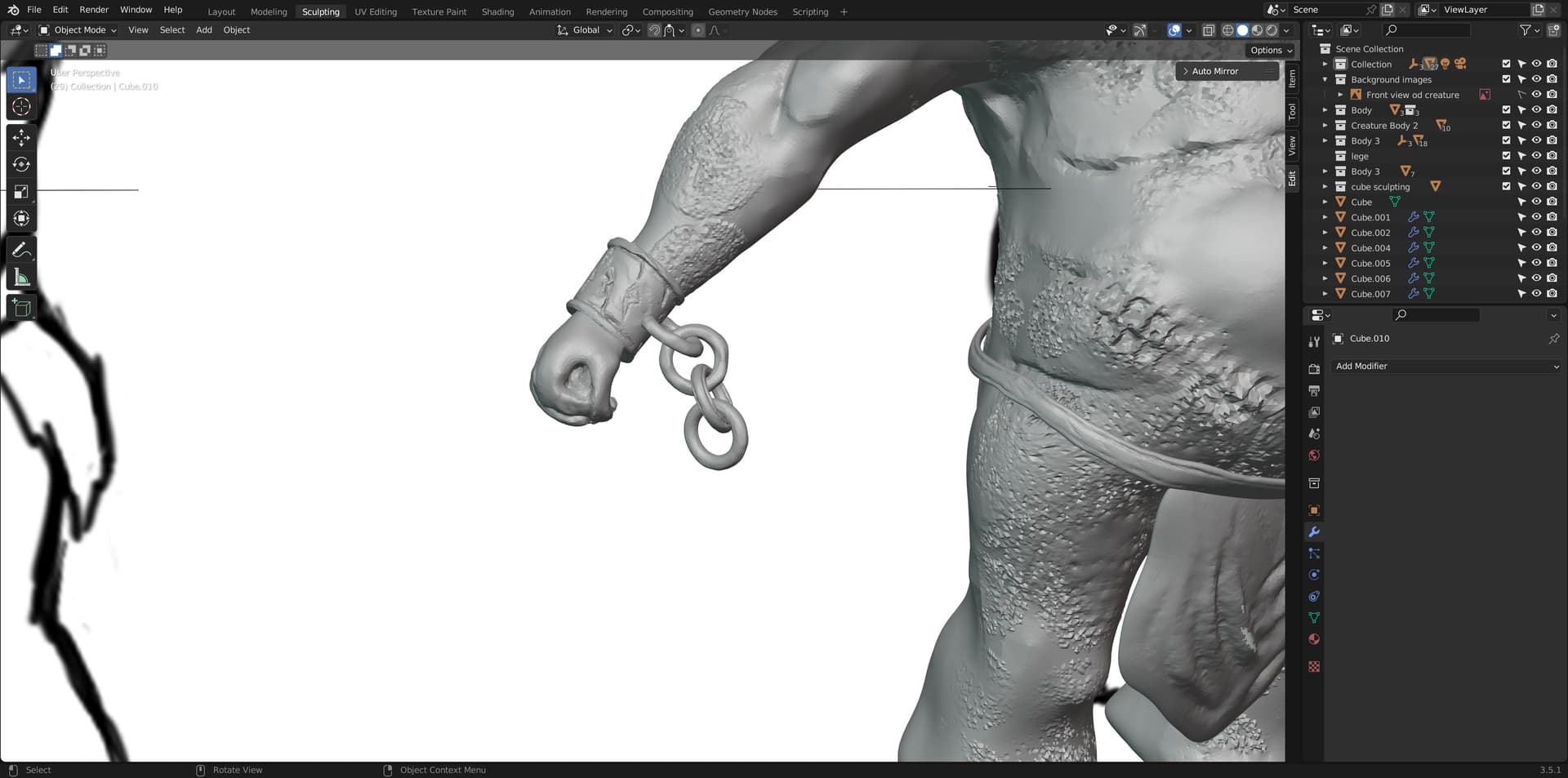Pick the Measure tool
The width and height of the screenshot is (1568, 778).
pos(21,278)
